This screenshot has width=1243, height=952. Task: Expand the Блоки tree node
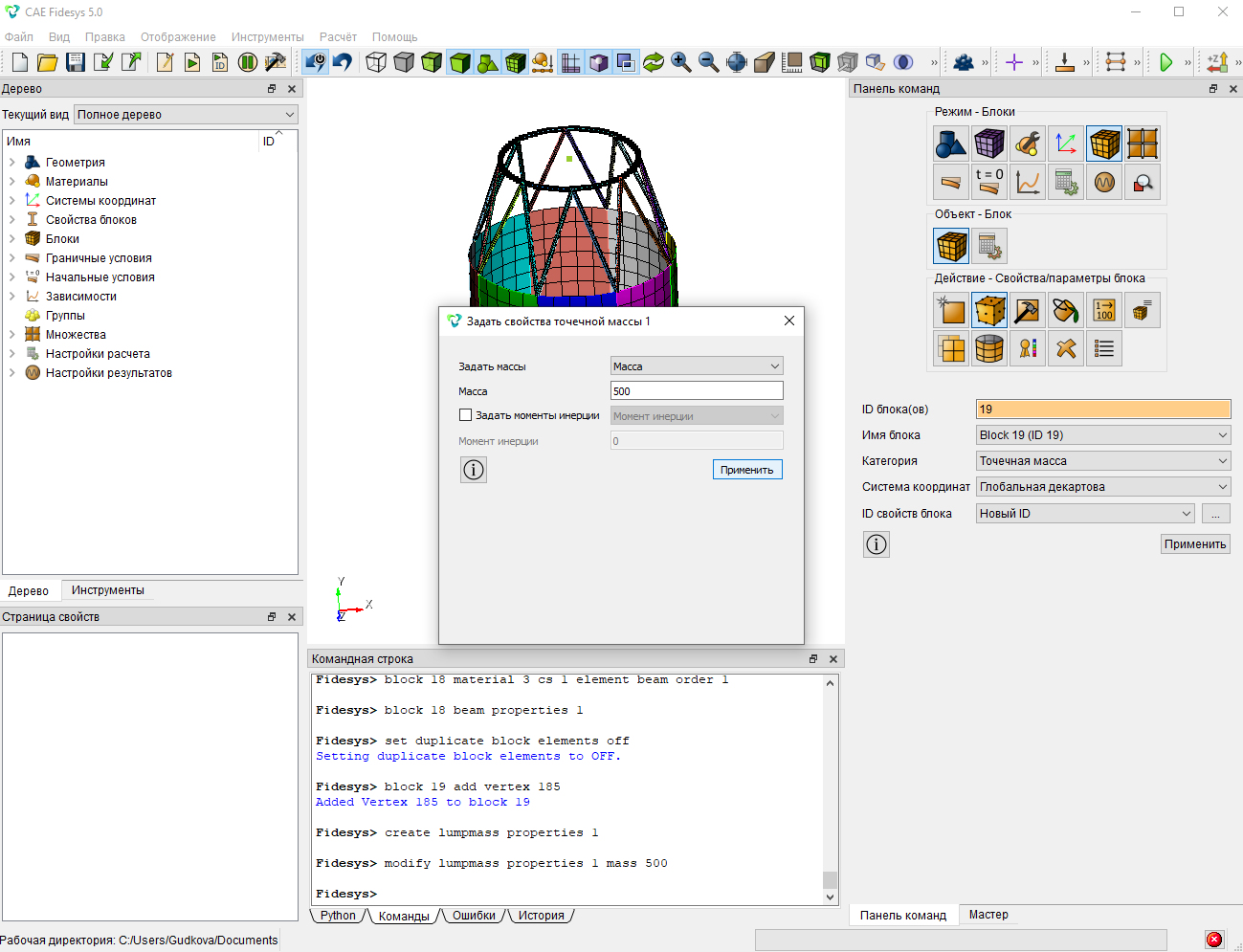12,239
